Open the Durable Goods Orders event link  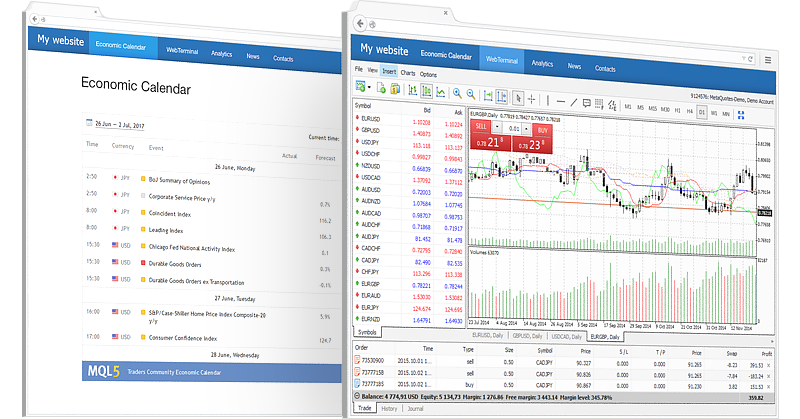[177, 265]
